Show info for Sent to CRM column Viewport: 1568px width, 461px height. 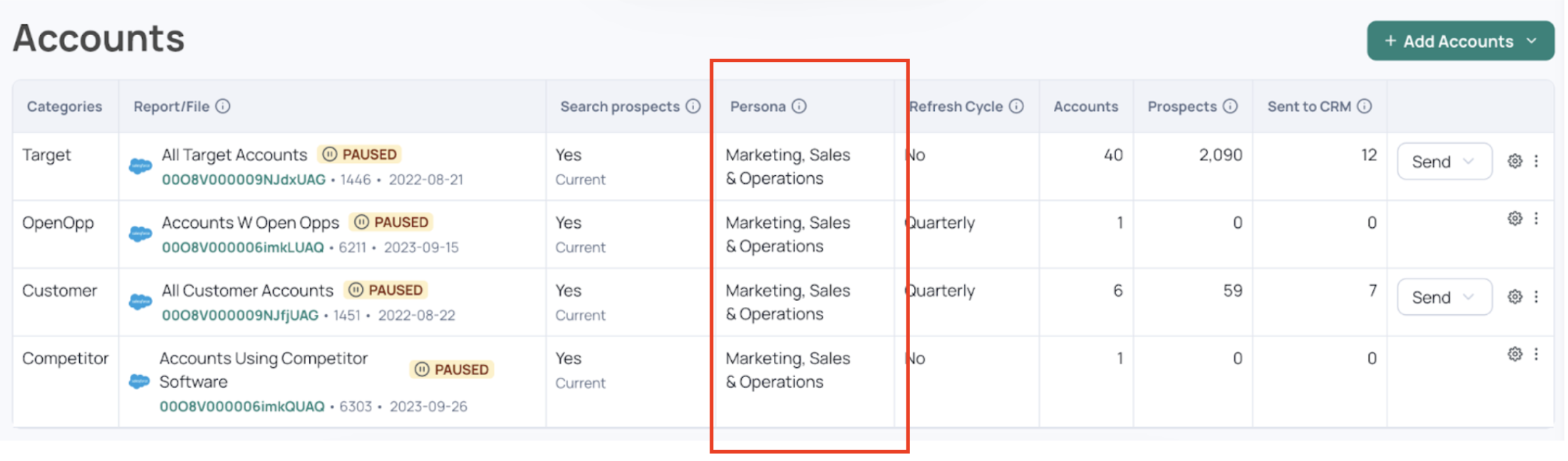coord(1364,106)
